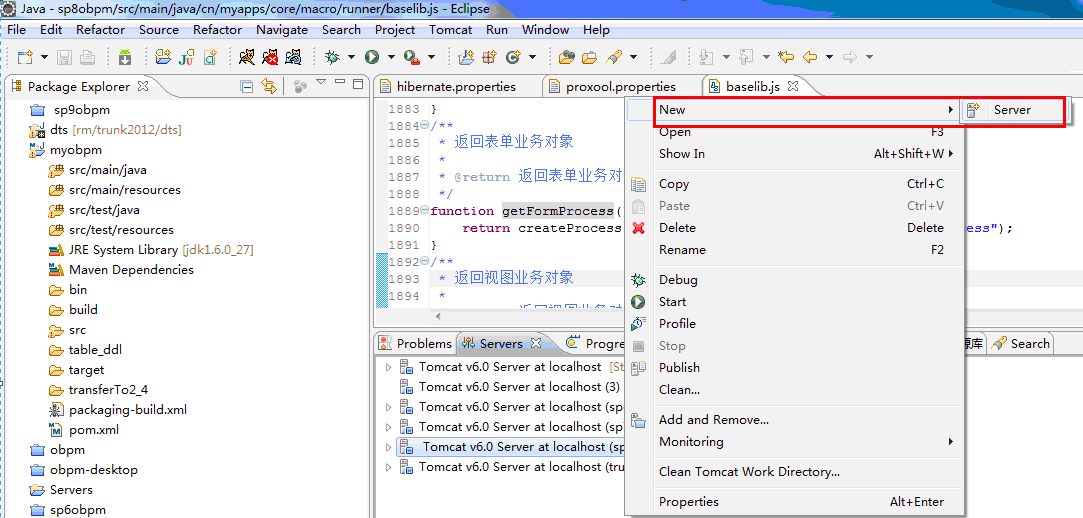Open the Tomcat menu
The width and height of the screenshot is (1083, 518).
pyautogui.click(x=450, y=30)
